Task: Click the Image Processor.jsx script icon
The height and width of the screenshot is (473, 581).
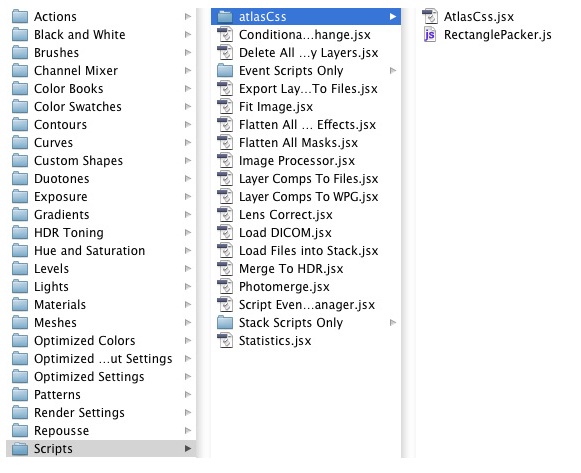Action: (225, 160)
